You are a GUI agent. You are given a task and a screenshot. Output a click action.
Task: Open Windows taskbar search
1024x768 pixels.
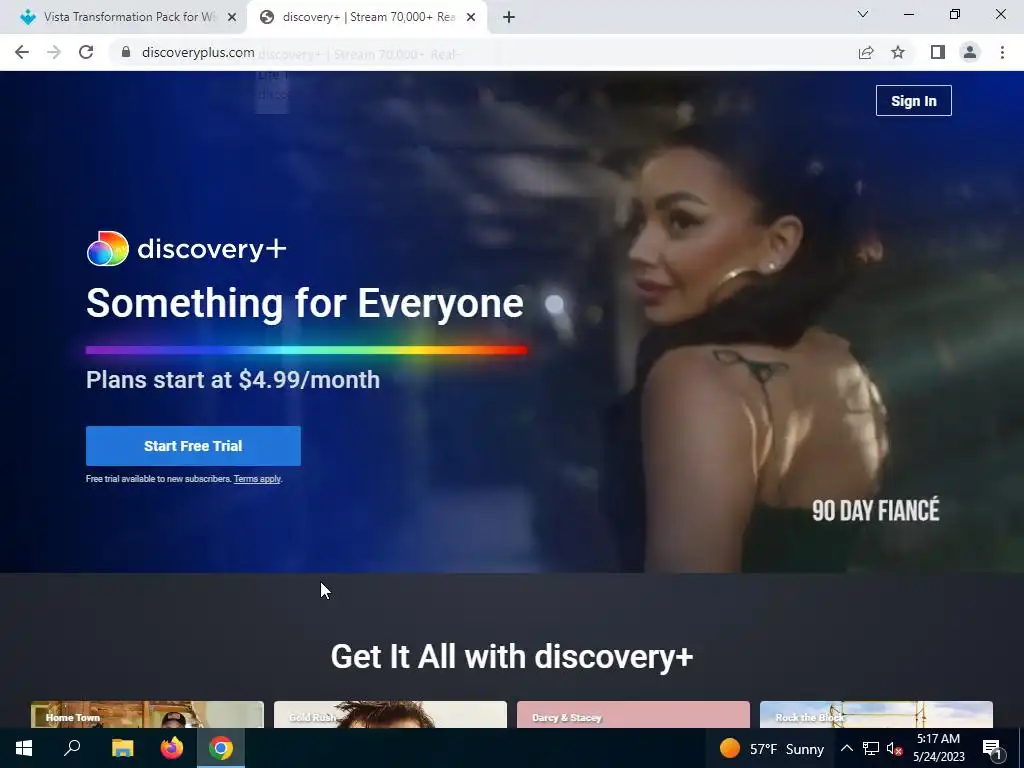tap(72, 748)
